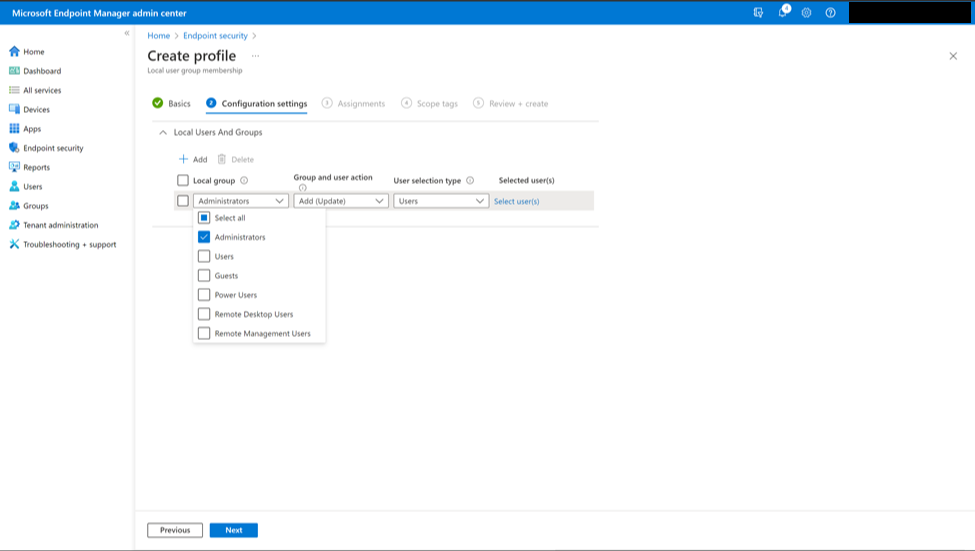Open directory and subscription filter icon
Screen dimensions: 975x551
pos(758,12)
